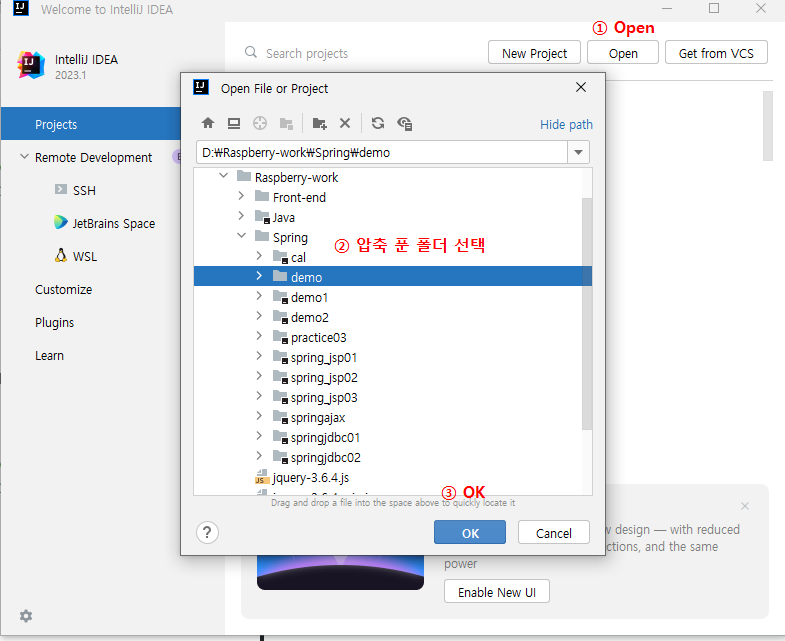
Task: Click Get from VCS button
Action: [716, 53]
